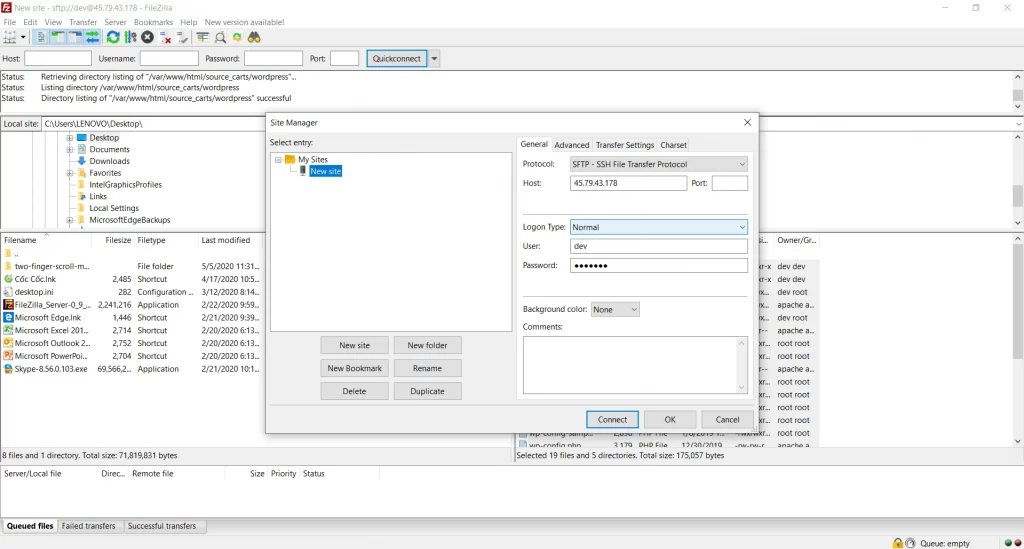The width and height of the screenshot is (1024, 549).
Task: Click the Duplicate button
Action: coord(427,391)
